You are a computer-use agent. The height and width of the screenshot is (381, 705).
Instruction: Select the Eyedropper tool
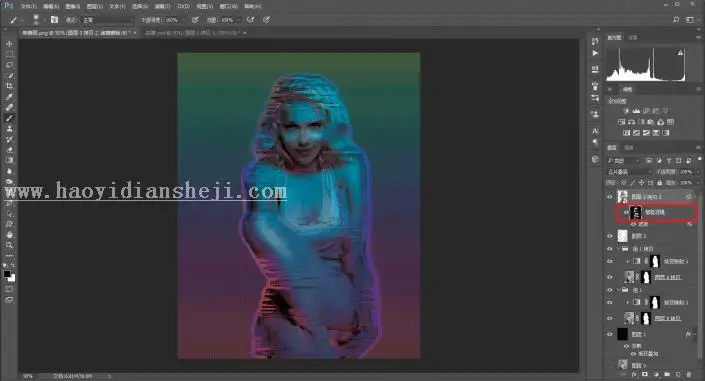9,97
